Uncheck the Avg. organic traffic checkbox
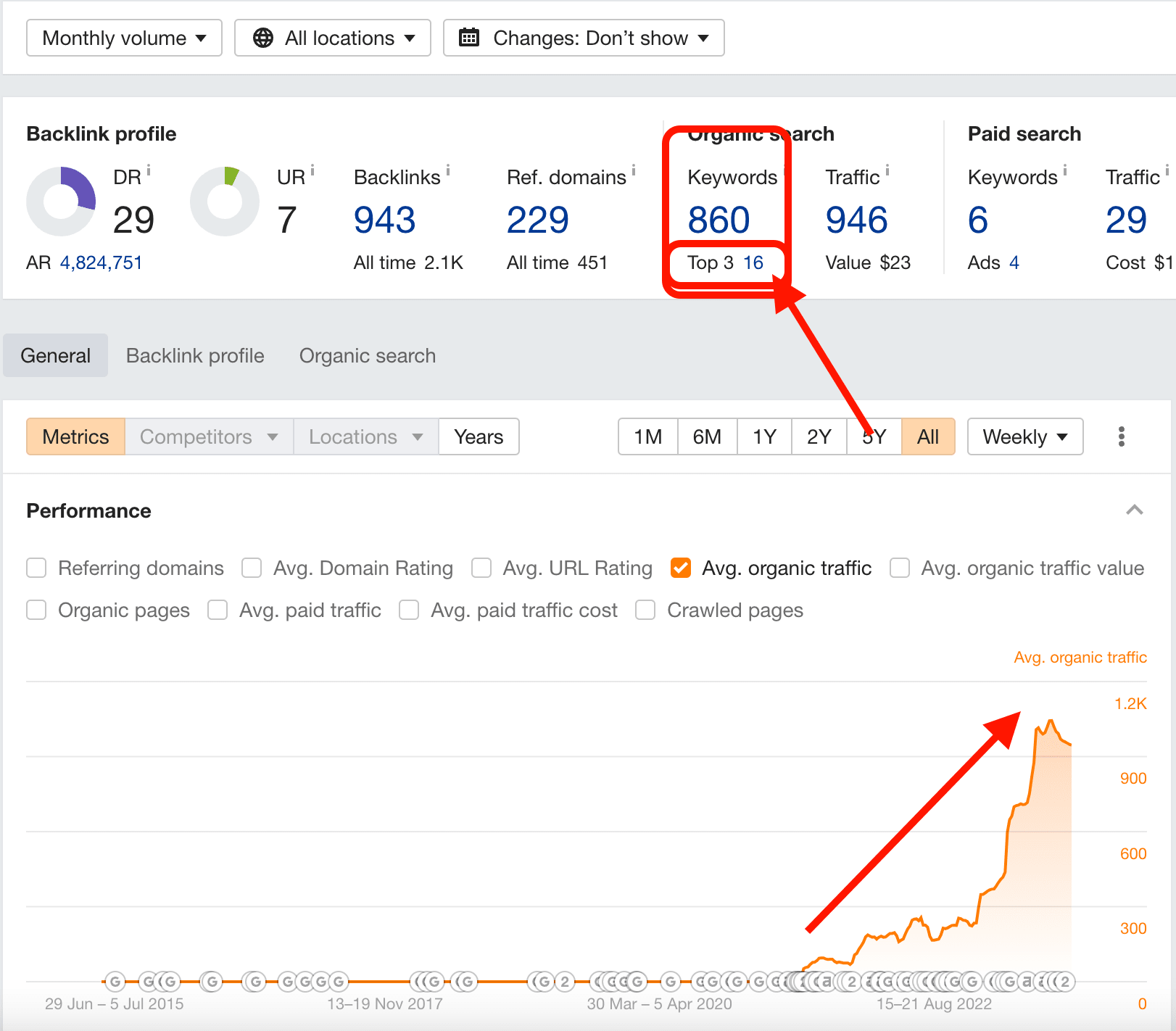Image resolution: width=1176 pixels, height=1031 pixels. pyautogui.click(x=681, y=568)
